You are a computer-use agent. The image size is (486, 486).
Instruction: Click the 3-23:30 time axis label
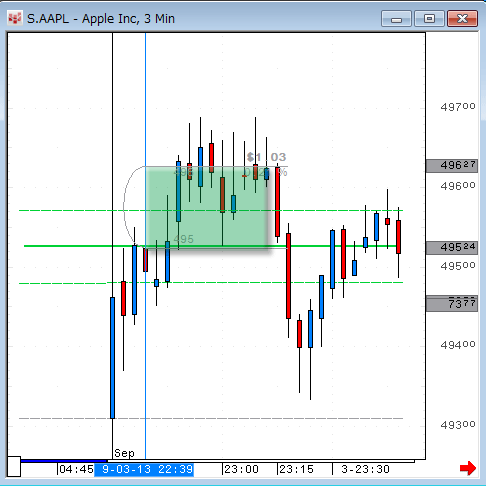[x=365, y=469]
